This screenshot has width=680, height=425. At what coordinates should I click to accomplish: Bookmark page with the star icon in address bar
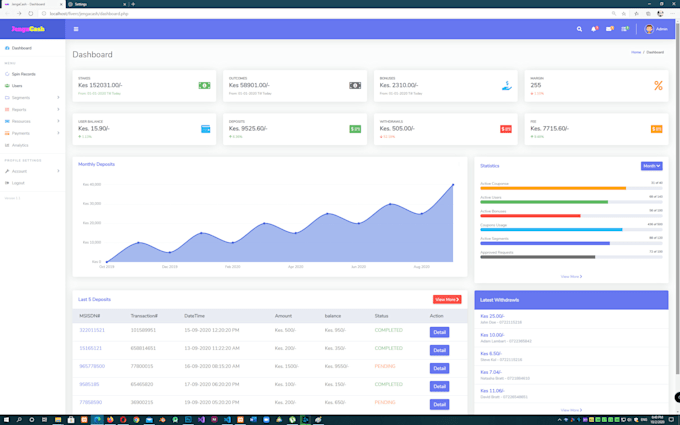pos(624,13)
